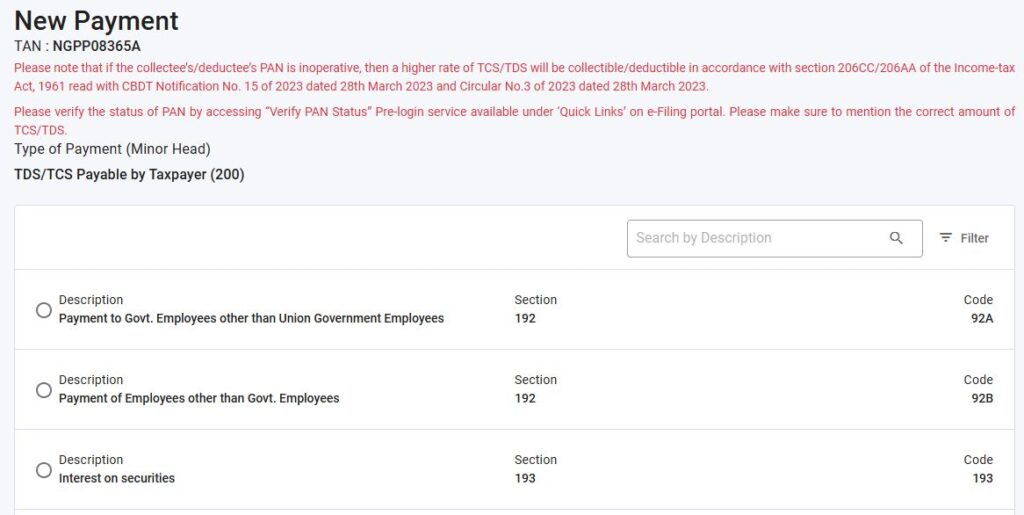Focus the Search by Description field
The image size is (1024, 515).
(x=757, y=238)
